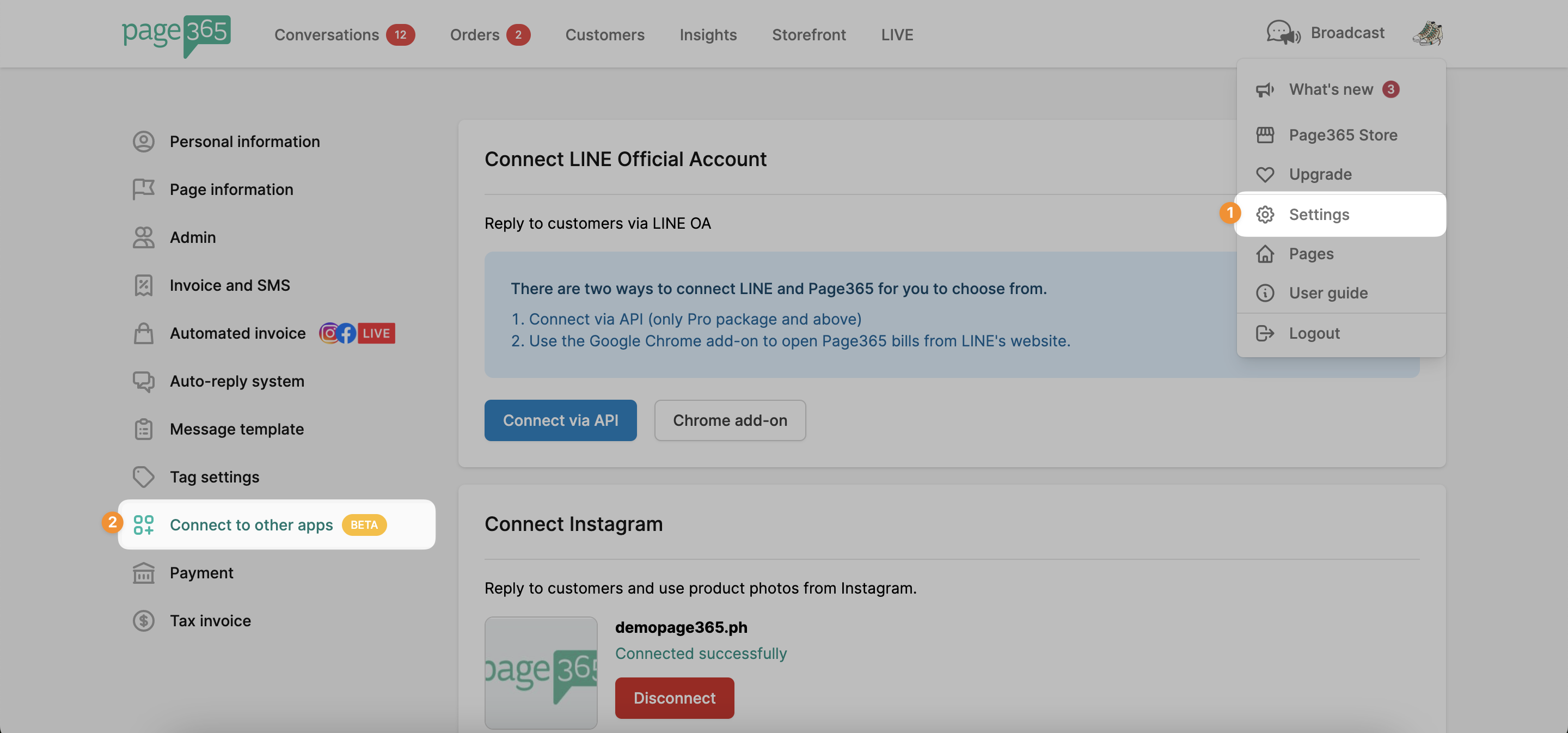The width and height of the screenshot is (1568, 733).
Task: Choose Settings from the menu
Action: coord(1341,215)
